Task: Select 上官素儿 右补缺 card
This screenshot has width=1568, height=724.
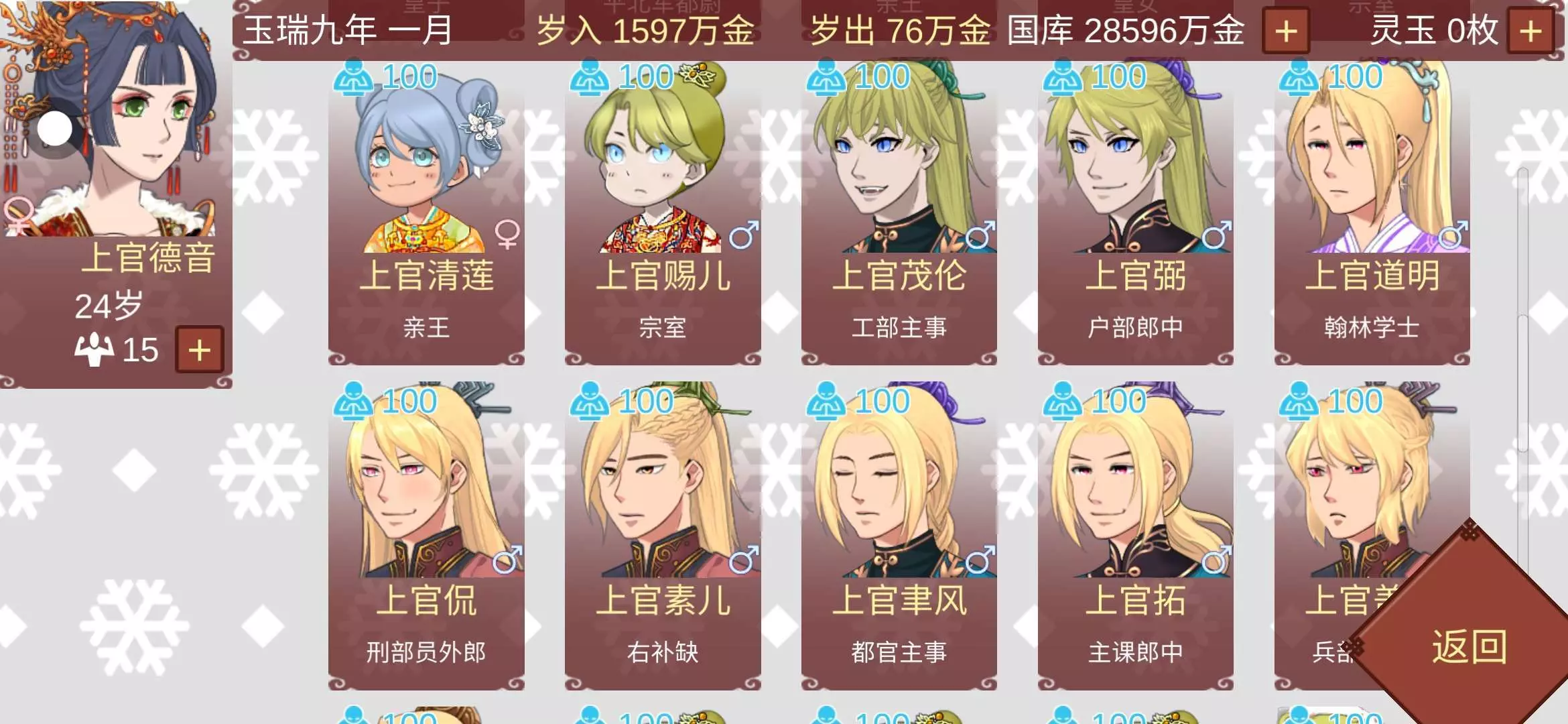Action: click(663, 536)
